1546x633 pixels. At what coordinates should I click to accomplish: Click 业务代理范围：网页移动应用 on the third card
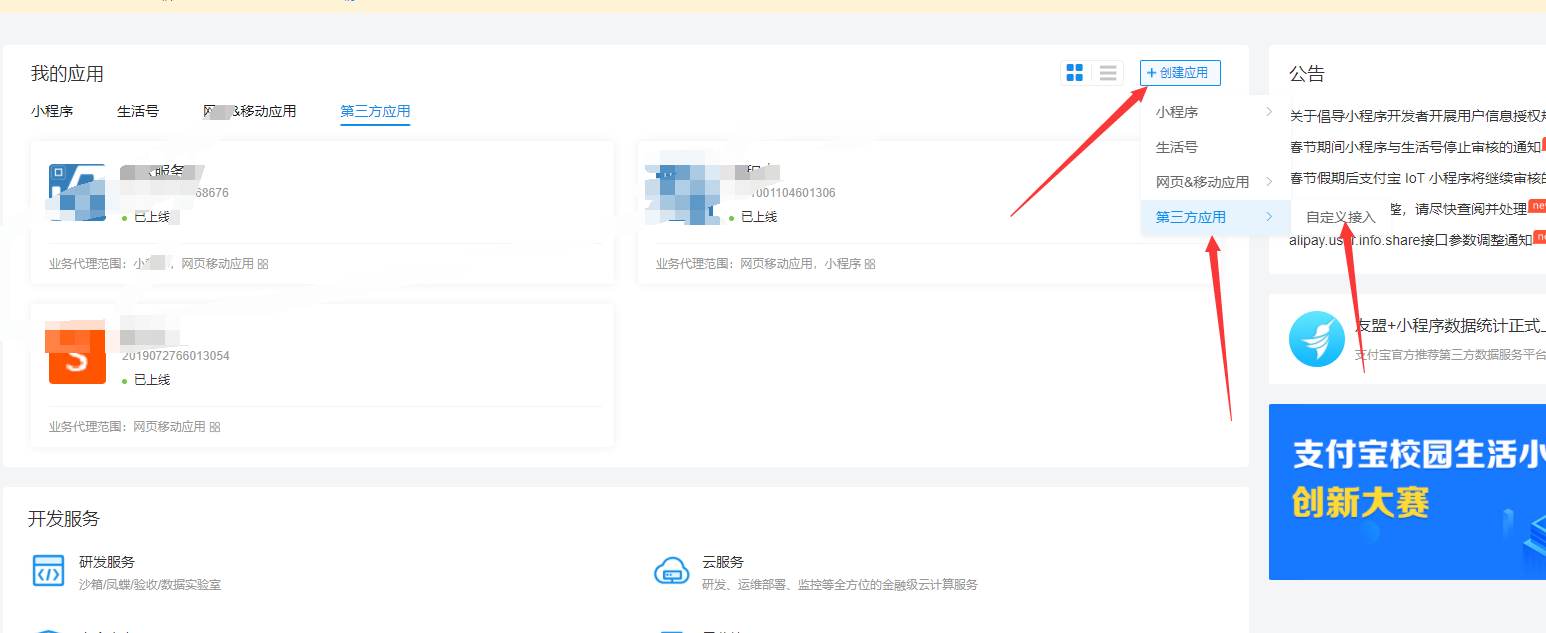127,427
